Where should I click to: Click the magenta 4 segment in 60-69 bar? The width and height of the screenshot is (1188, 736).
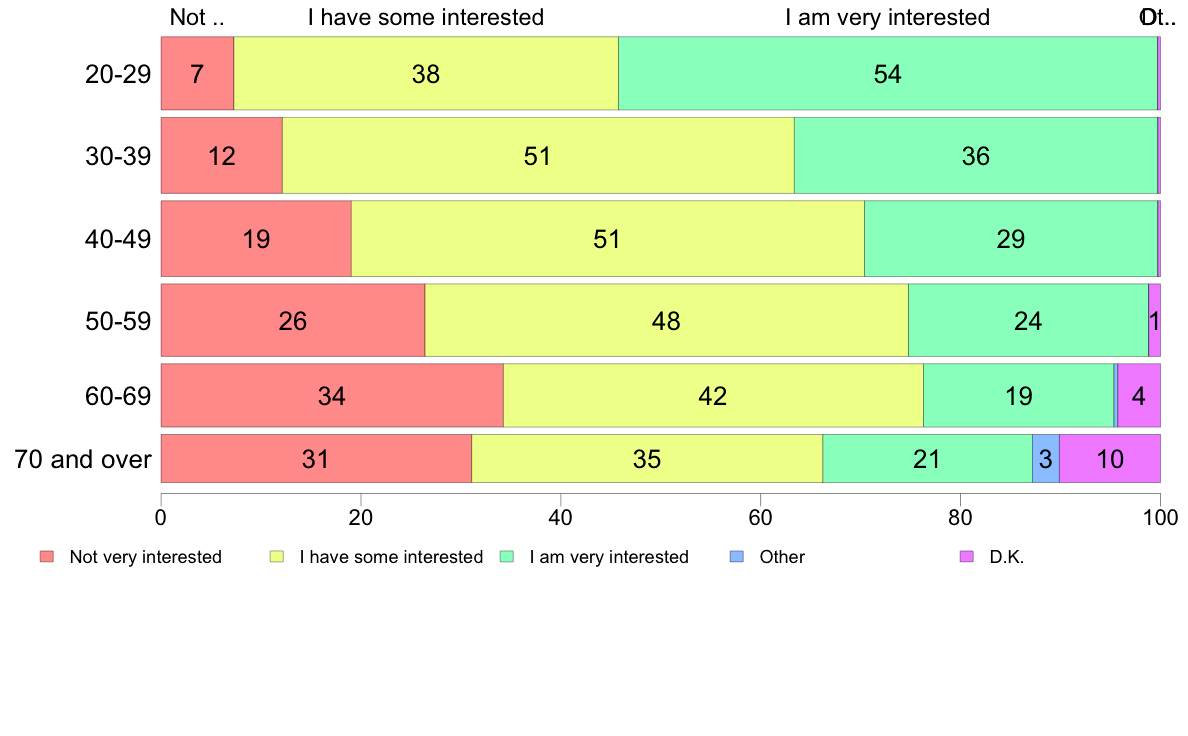click(1139, 396)
